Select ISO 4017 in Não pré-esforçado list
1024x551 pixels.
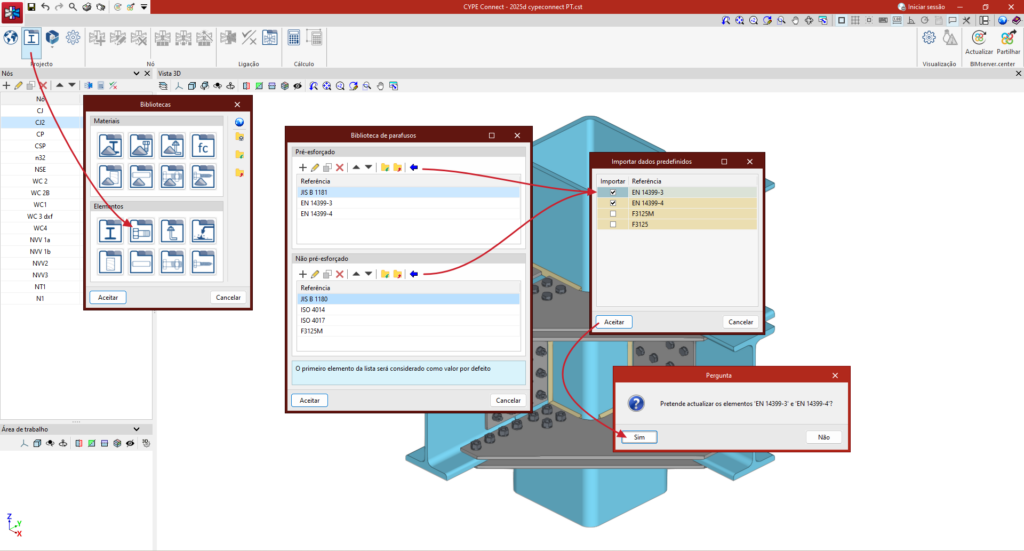[x=408, y=321]
